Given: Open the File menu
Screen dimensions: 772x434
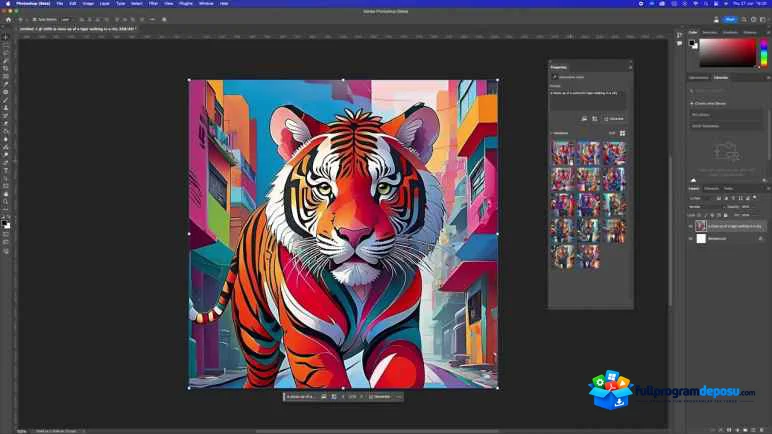Looking at the screenshot, I should click(60, 3).
